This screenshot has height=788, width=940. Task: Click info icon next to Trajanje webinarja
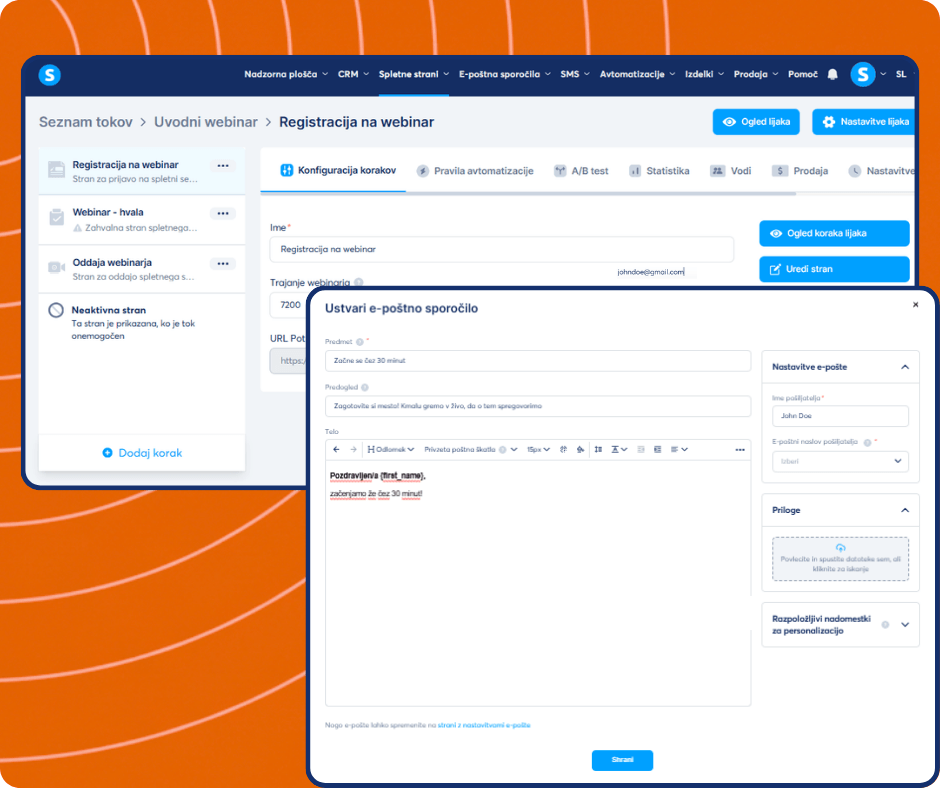pos(358,282)
